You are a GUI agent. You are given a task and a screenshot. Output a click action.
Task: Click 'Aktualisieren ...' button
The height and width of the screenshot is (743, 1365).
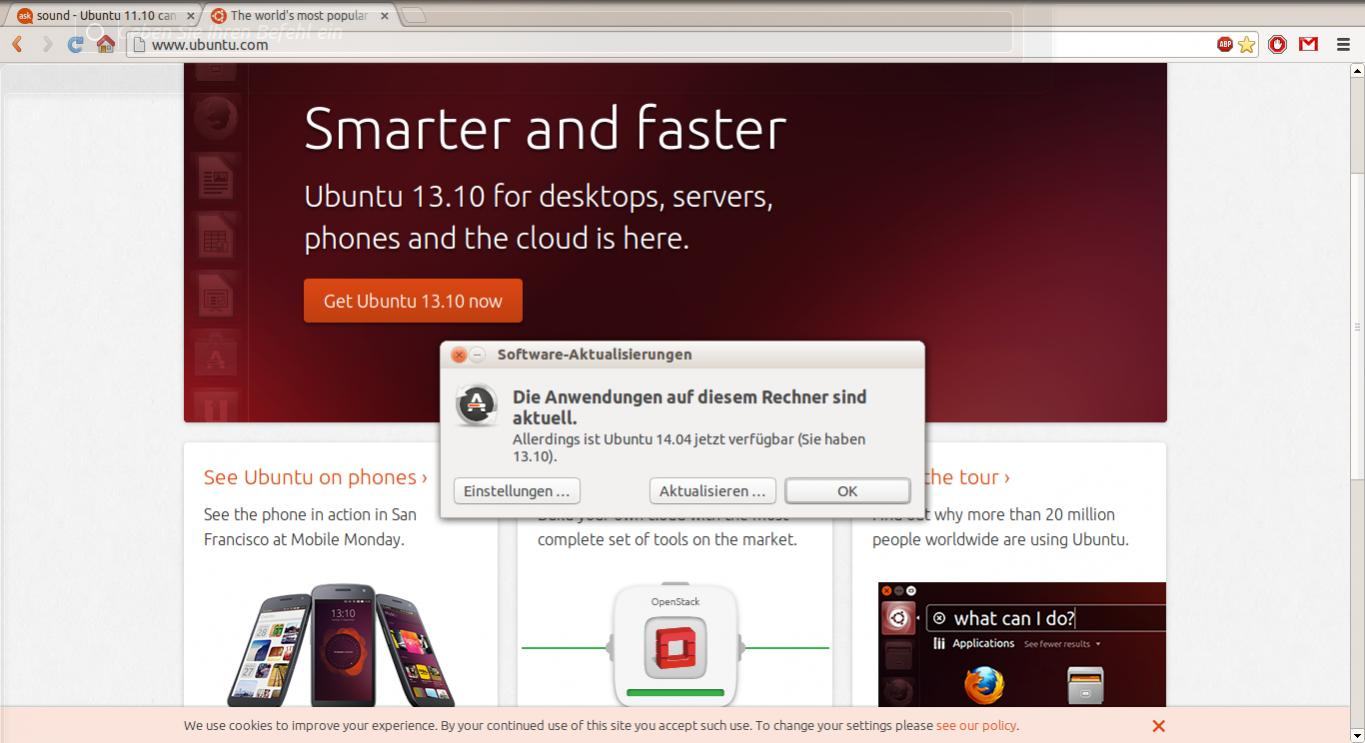(712, 491)
